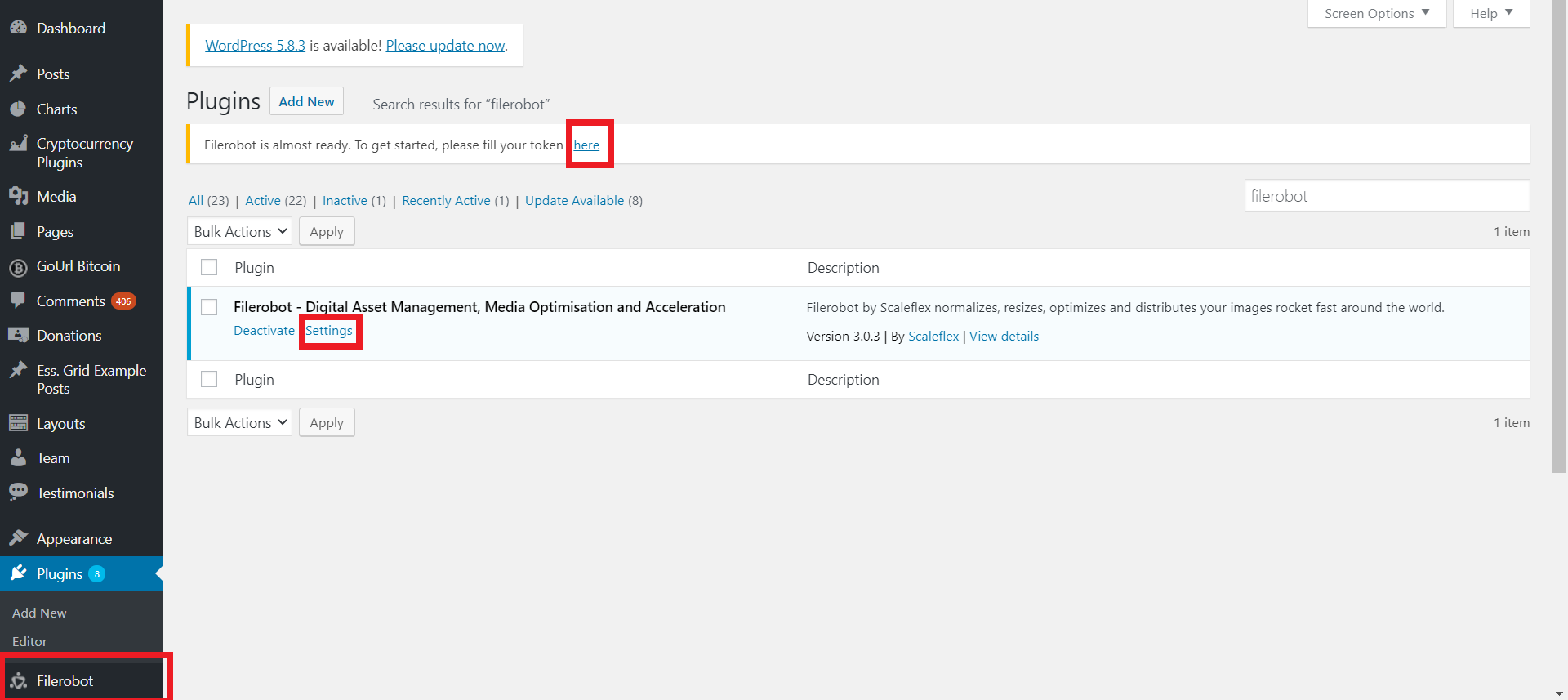
Task: Click the Plugins plug icon
Action: coord(18,573)
